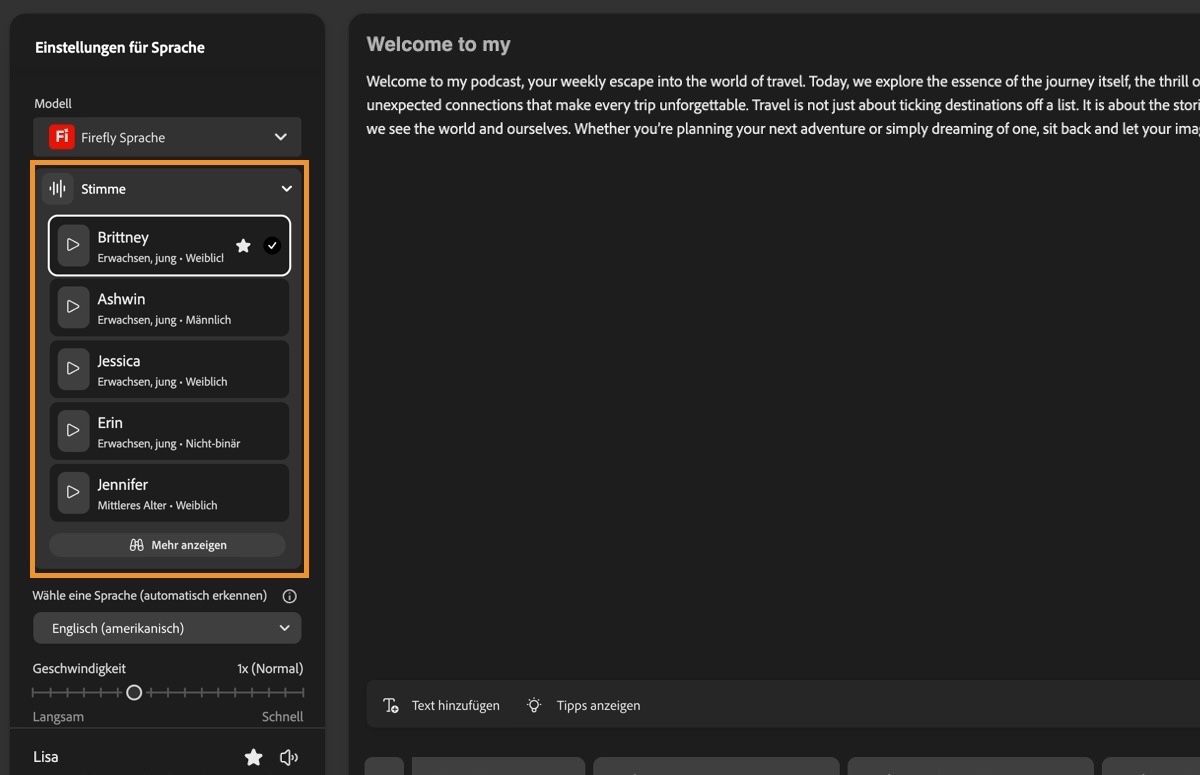Collapse the Stimme voice list

pos(287,188)
